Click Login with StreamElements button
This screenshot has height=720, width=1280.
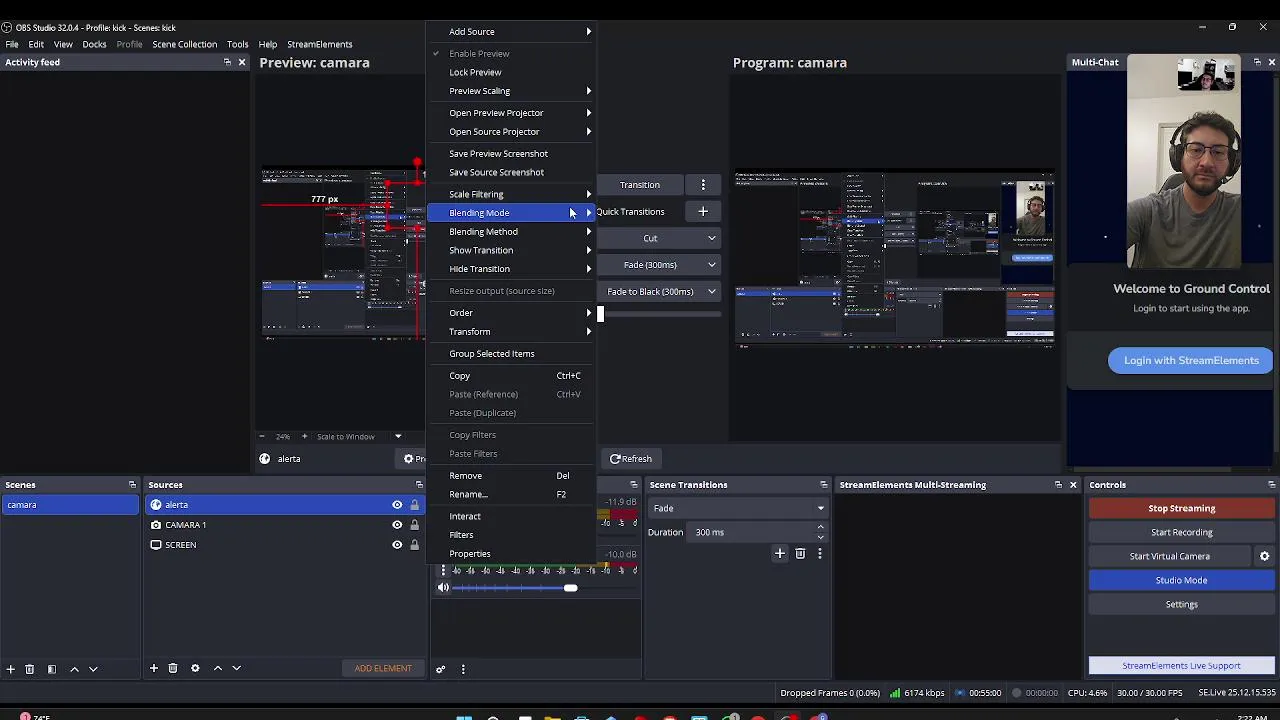(x=1190, y=360)
